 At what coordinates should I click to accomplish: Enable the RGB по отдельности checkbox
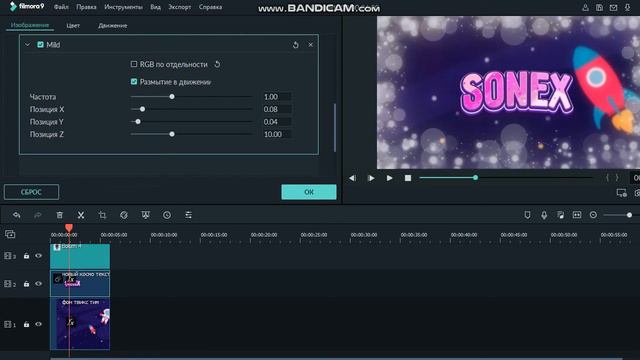pos(134,64)
